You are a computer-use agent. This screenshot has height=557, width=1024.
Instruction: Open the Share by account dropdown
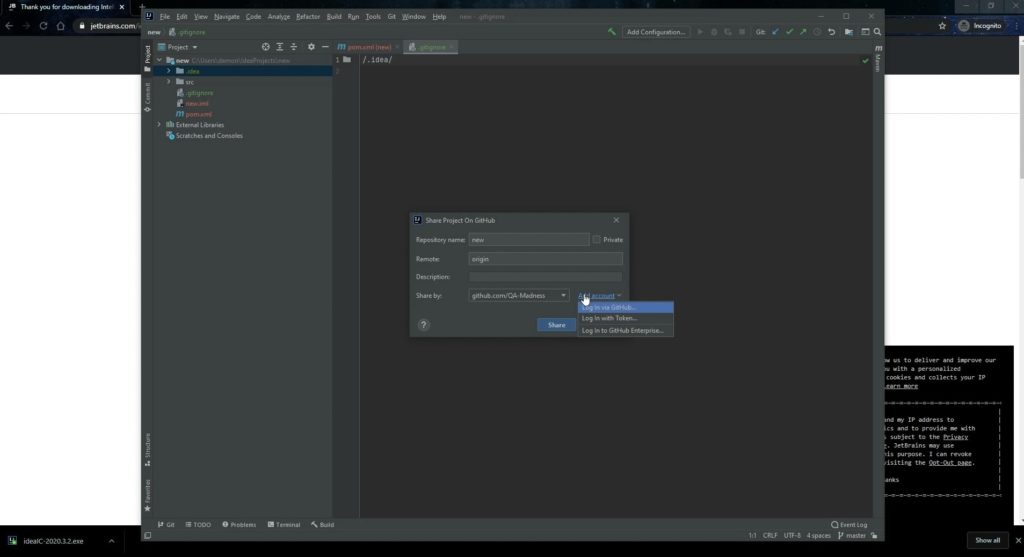pos(519,296)
